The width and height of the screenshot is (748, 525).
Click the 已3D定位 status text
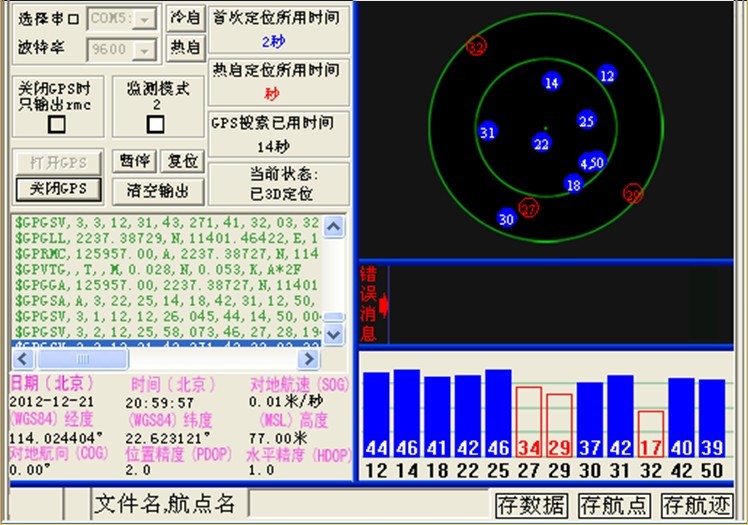[x=281, y=194]
